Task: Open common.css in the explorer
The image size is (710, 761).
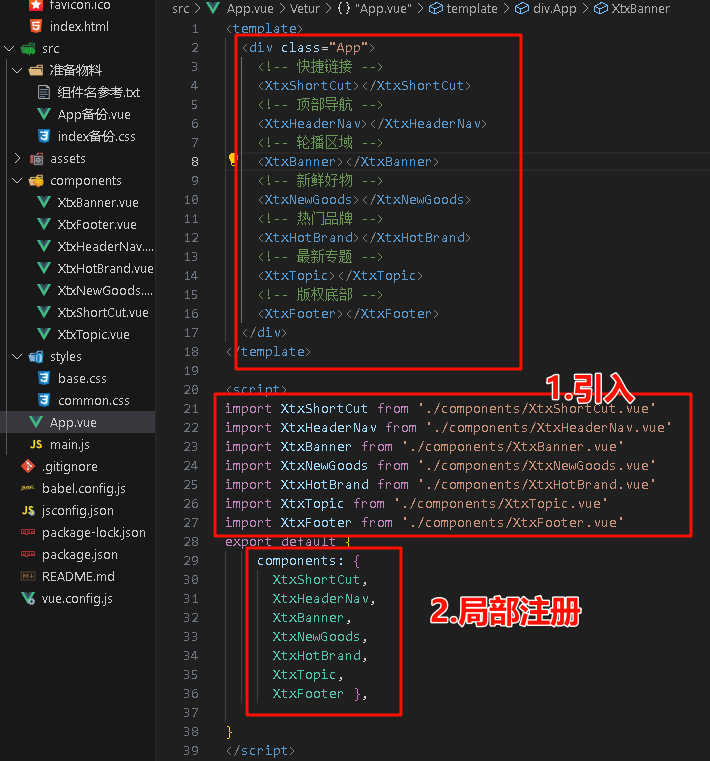Action: pos(94,400)
